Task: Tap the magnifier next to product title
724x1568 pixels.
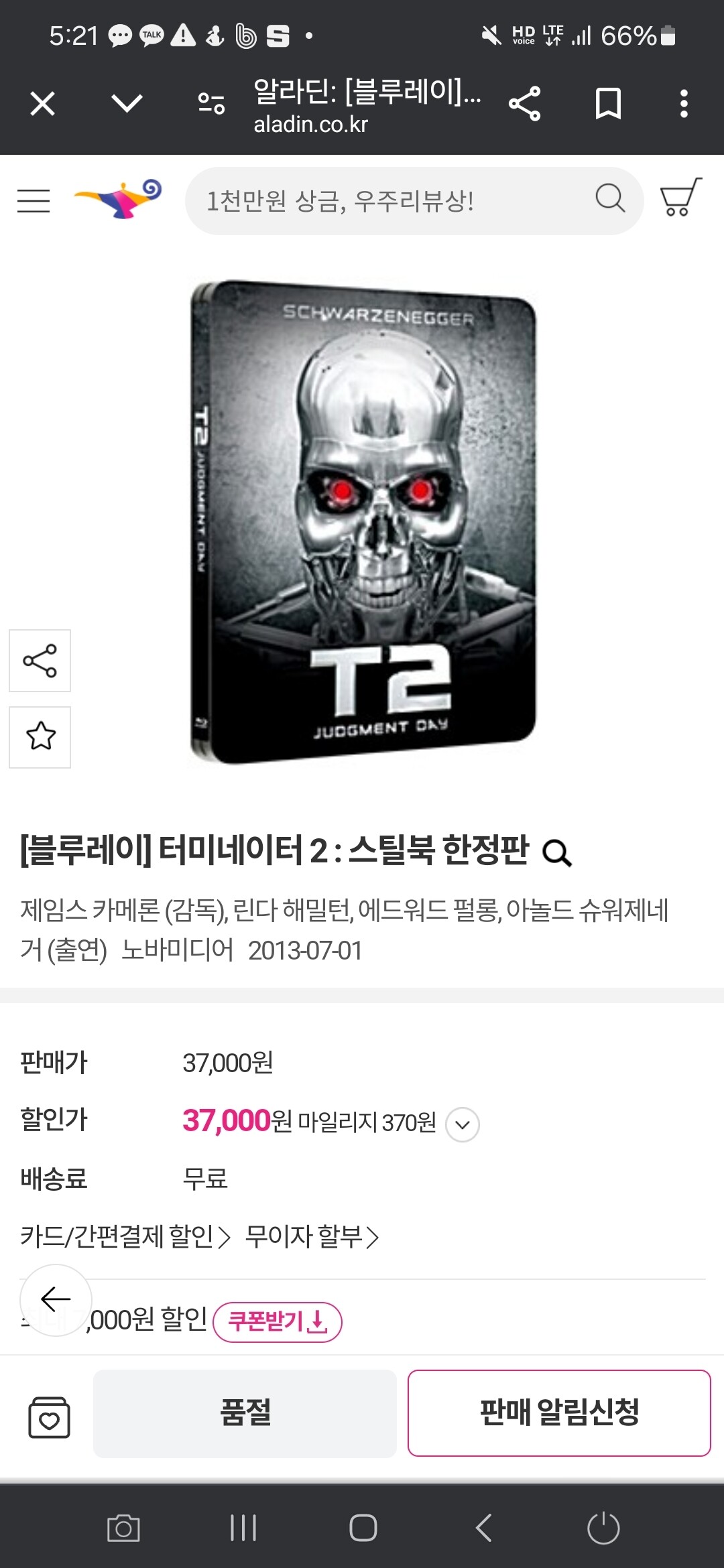Action: (556, 853)
